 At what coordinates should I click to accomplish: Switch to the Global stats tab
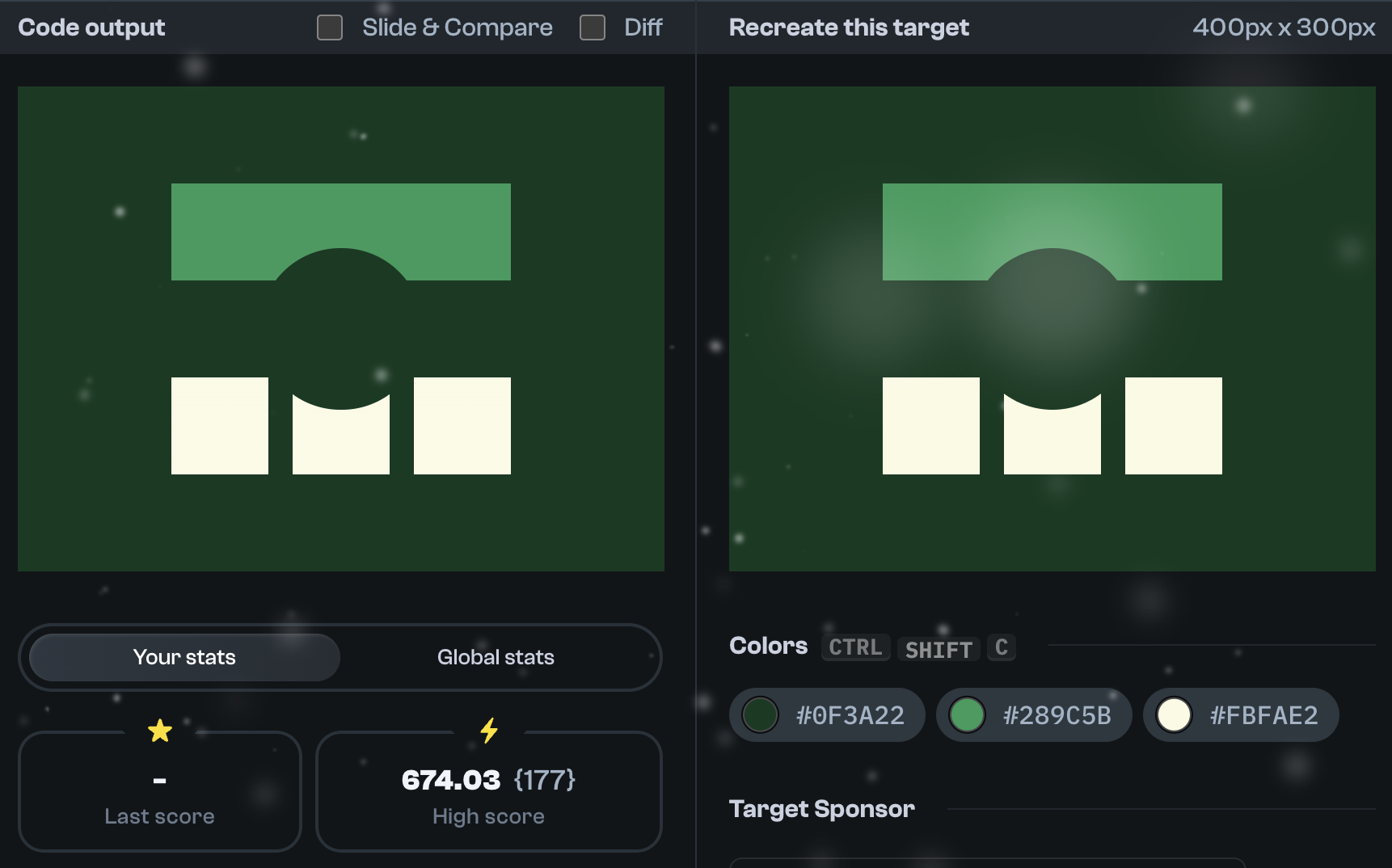[496, 657]
